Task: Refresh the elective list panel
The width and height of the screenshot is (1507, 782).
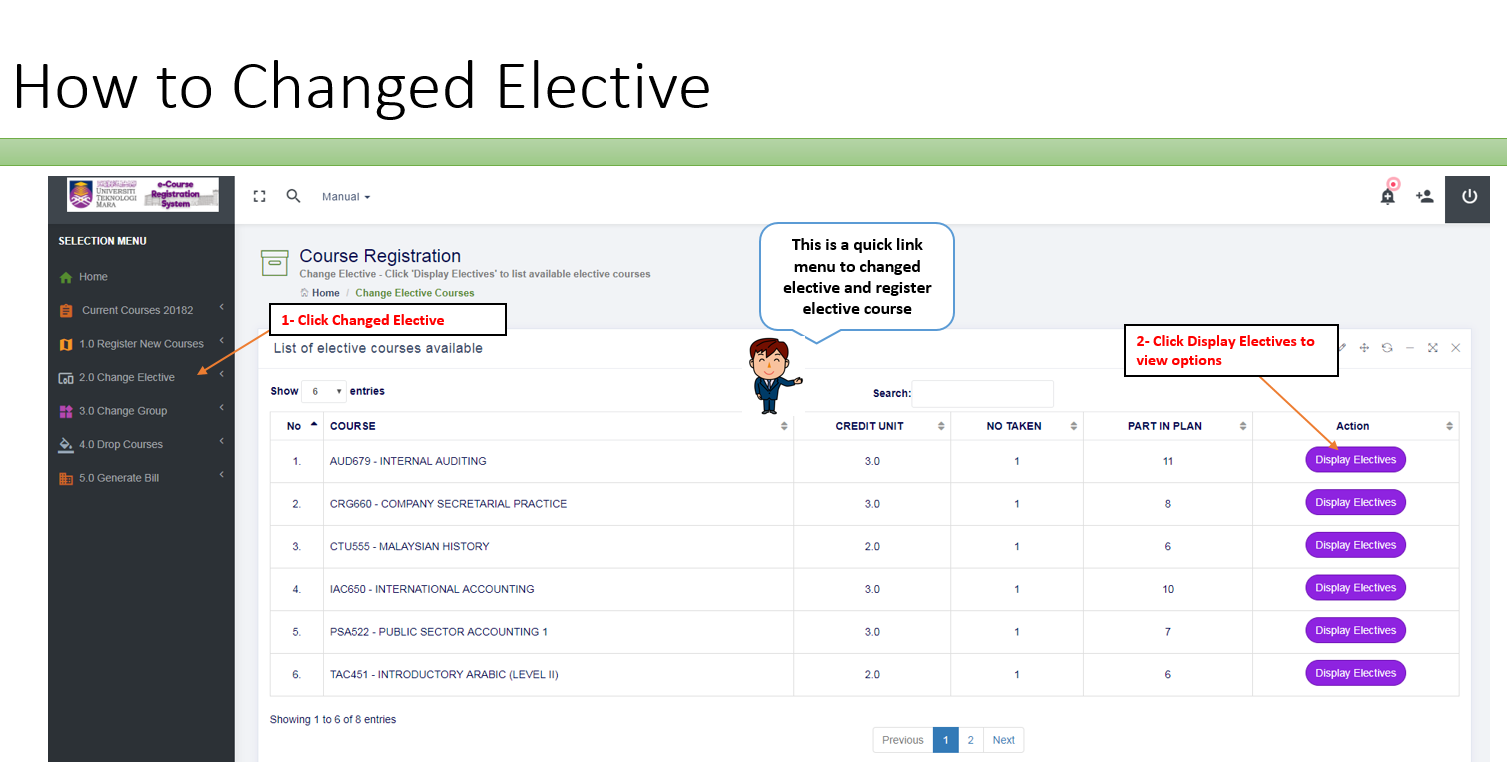Action: (1387, 348)
